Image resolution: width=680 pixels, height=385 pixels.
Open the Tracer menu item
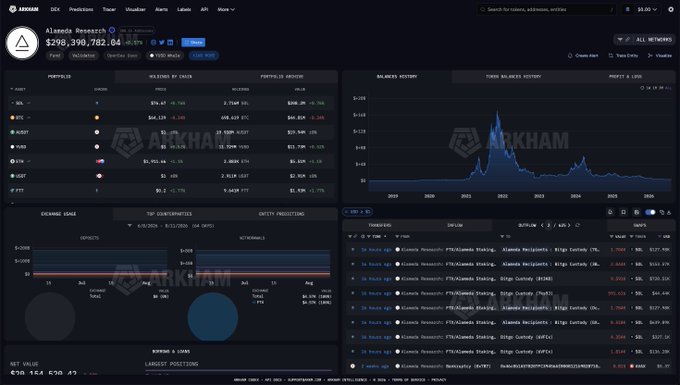109,9
